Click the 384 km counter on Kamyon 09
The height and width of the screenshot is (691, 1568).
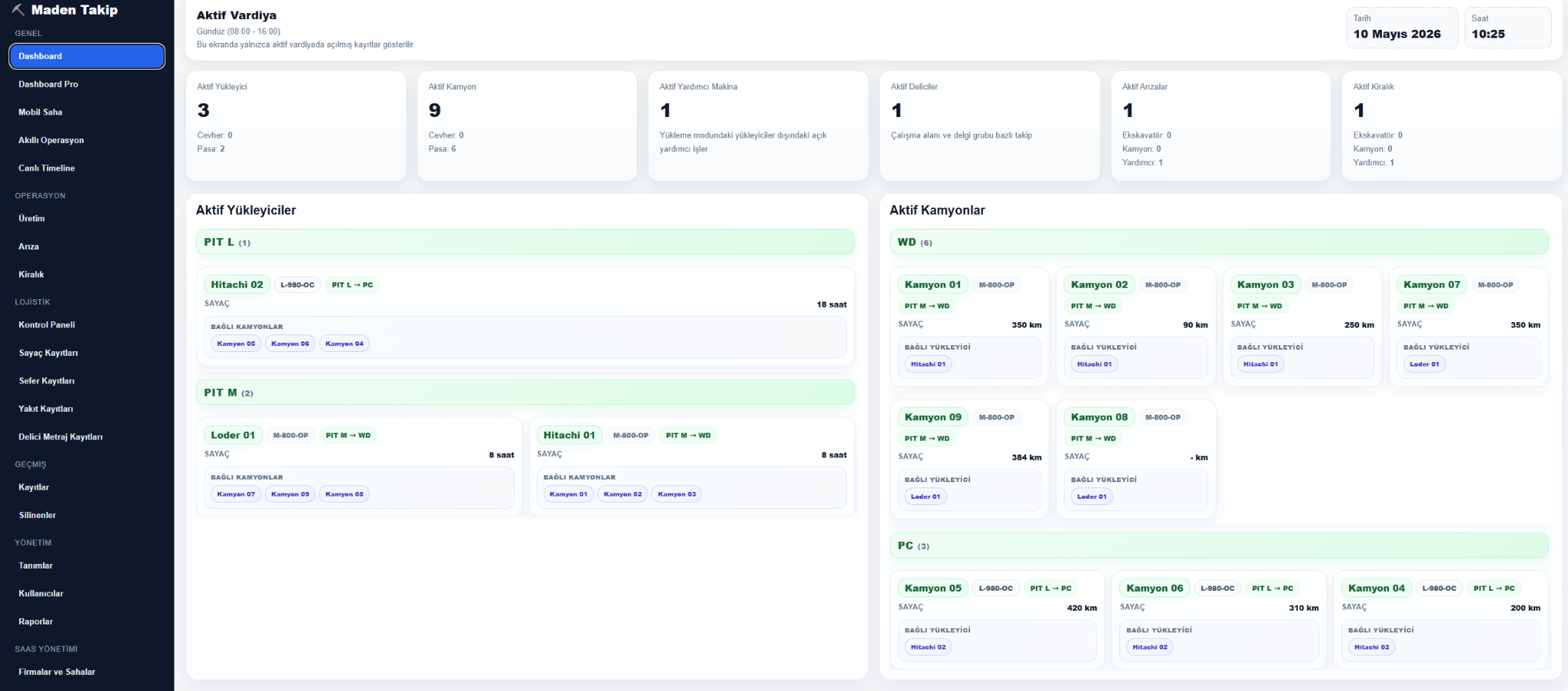click(x=1026, y=458)
